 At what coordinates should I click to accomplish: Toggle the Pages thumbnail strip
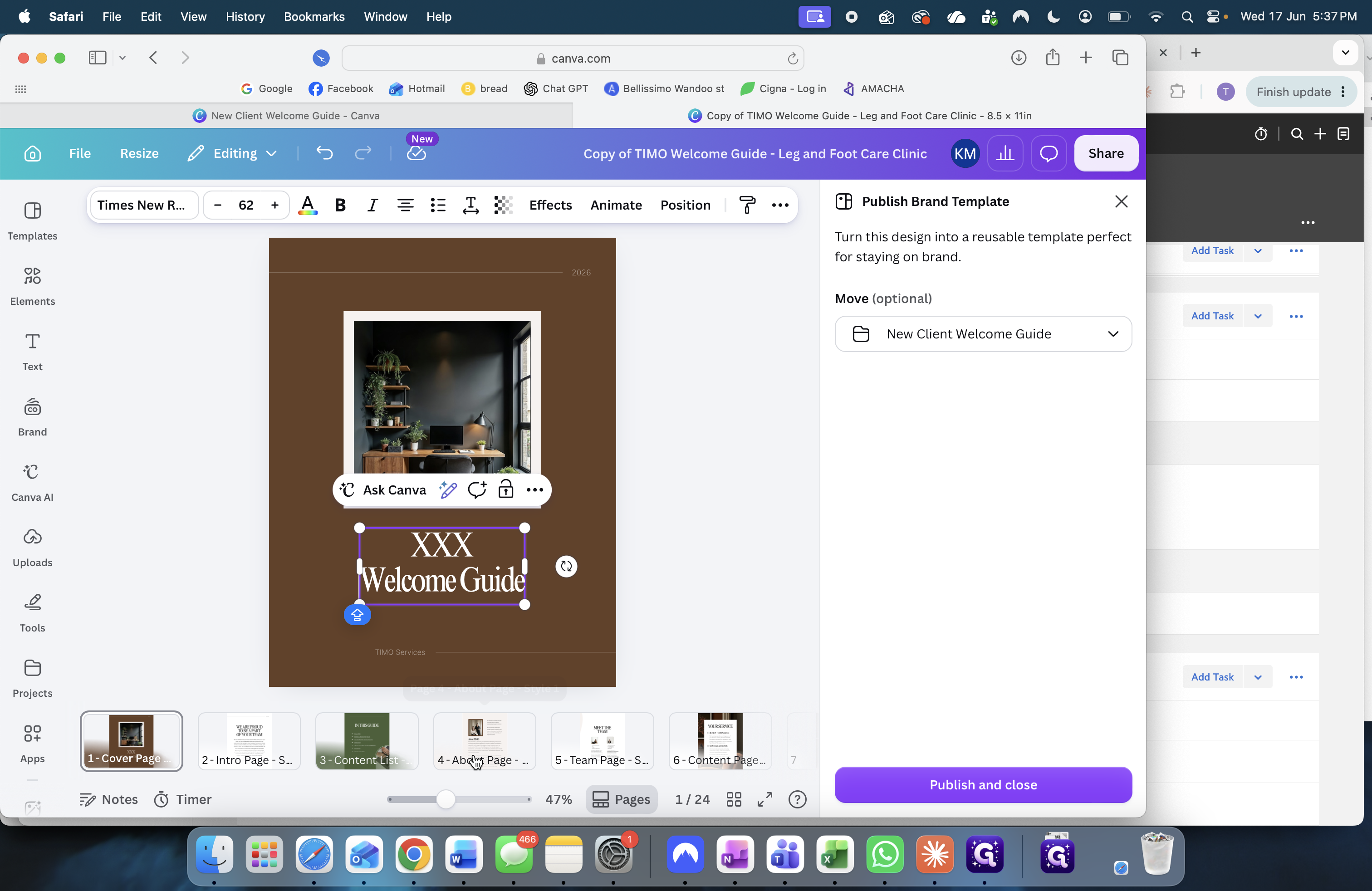[x=622, y=799]
